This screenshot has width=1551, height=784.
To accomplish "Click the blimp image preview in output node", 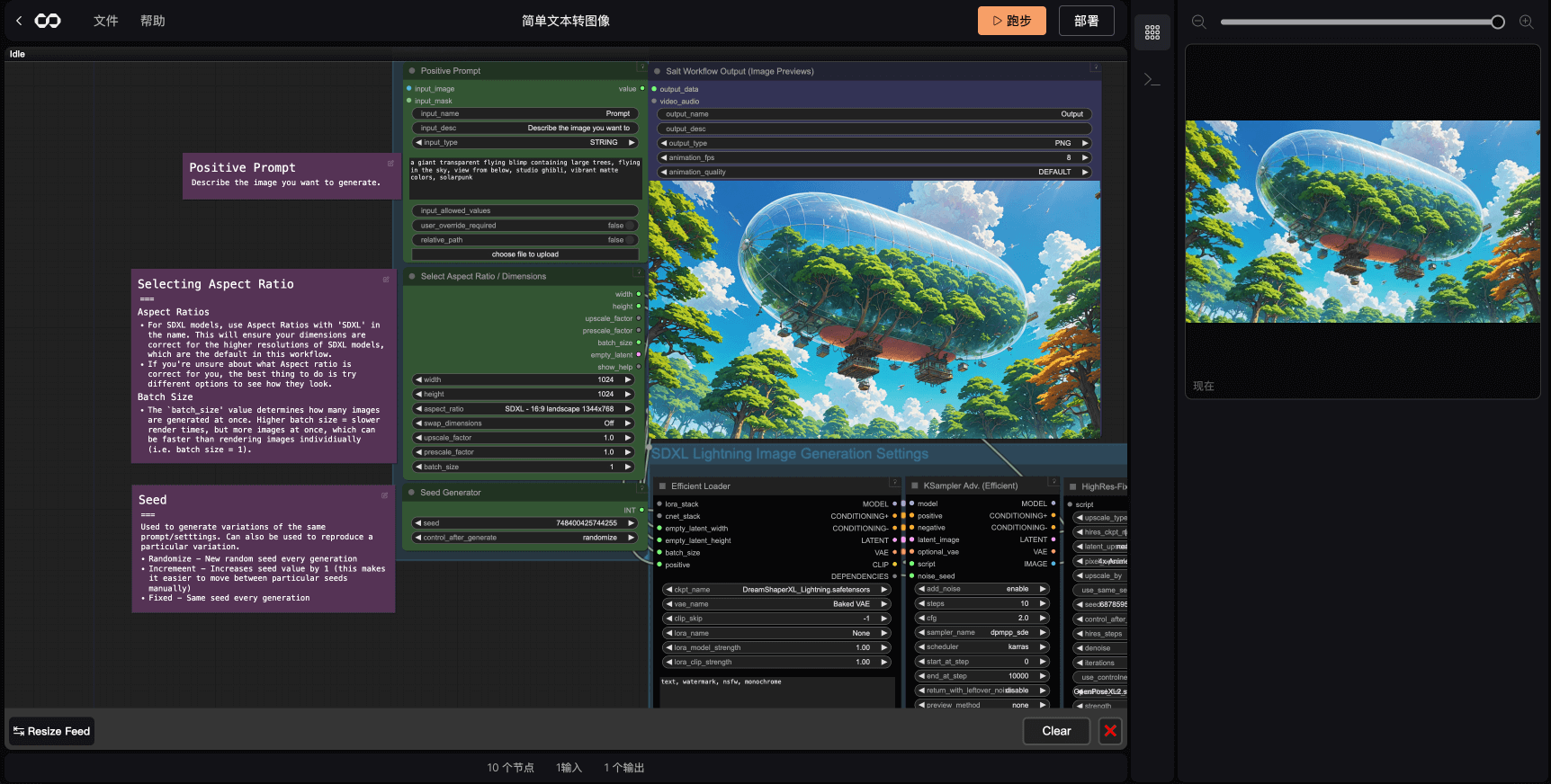I will click(874, 309).
